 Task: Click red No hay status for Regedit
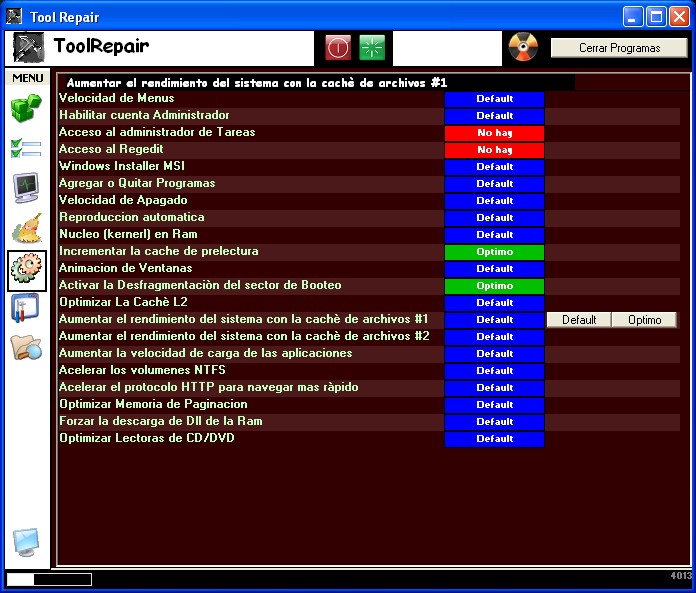point(494,150)
